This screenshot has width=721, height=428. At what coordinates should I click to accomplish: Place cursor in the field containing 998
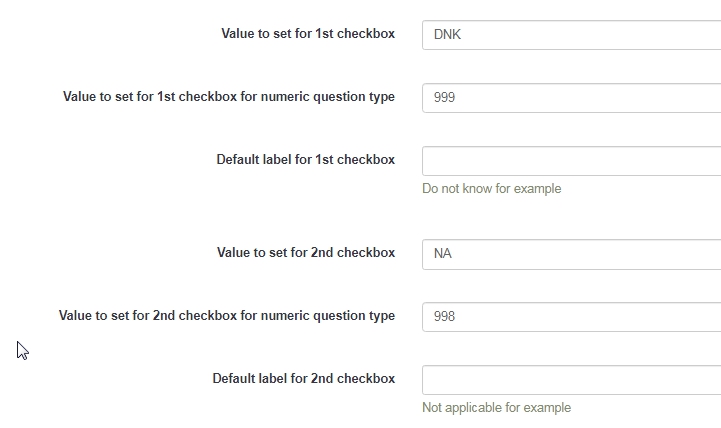pyautogui.click(x=571, y=317)
